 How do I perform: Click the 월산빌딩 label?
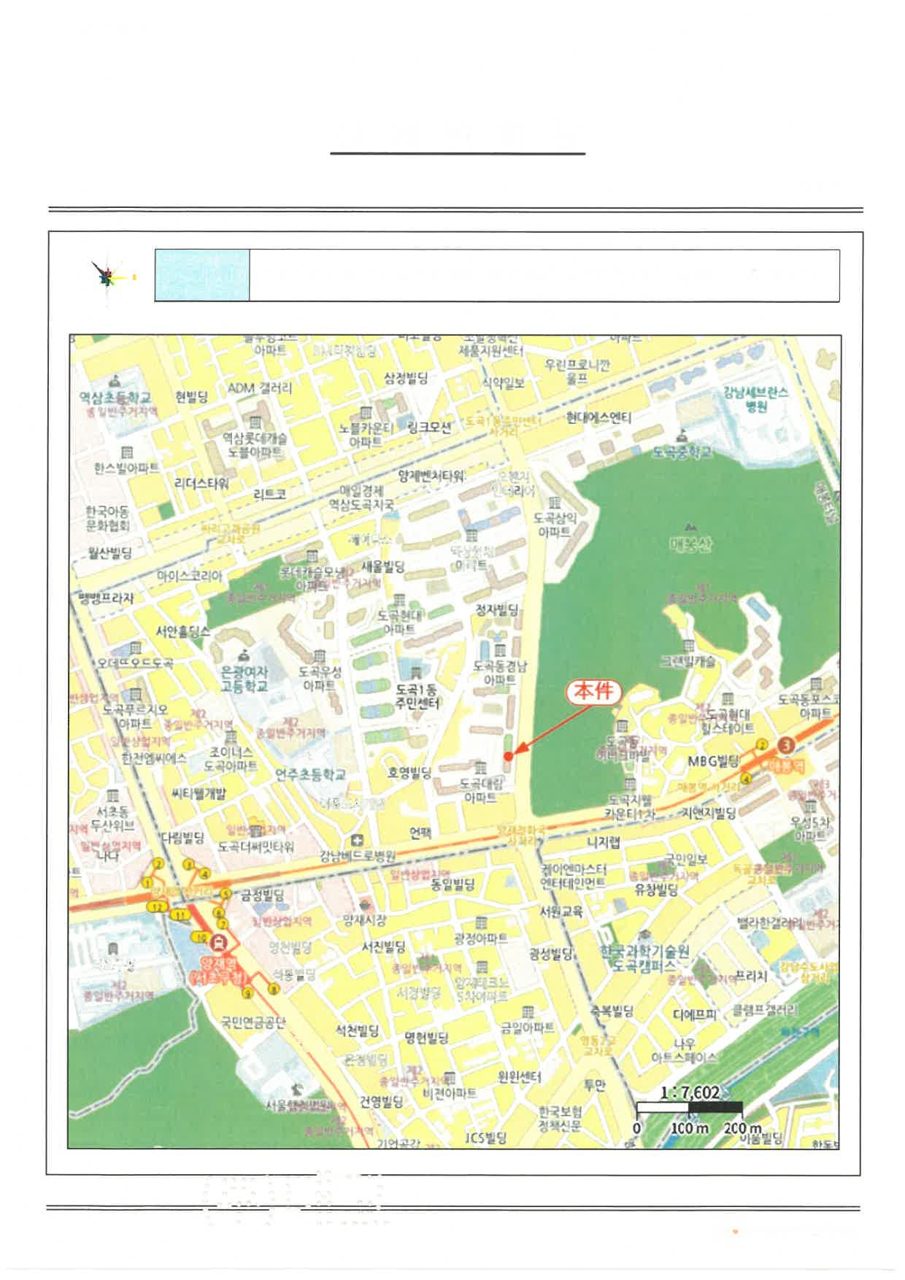109,551
